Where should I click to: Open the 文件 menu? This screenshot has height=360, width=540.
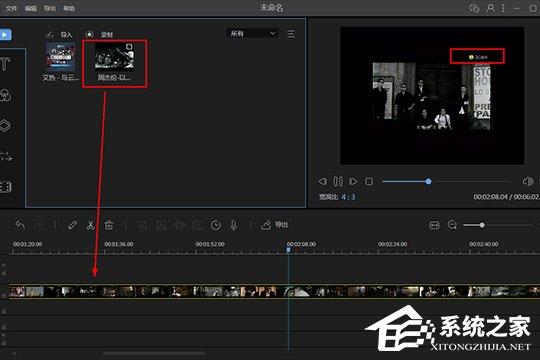[x=11, y=8]
